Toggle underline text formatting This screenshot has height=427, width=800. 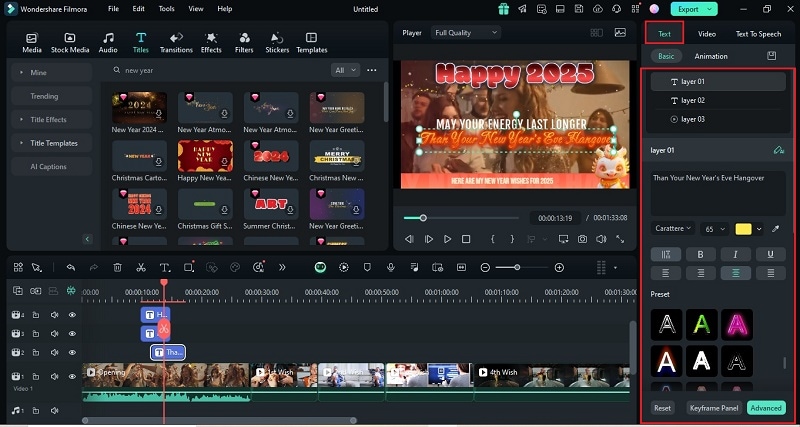(x=770, y=255)
